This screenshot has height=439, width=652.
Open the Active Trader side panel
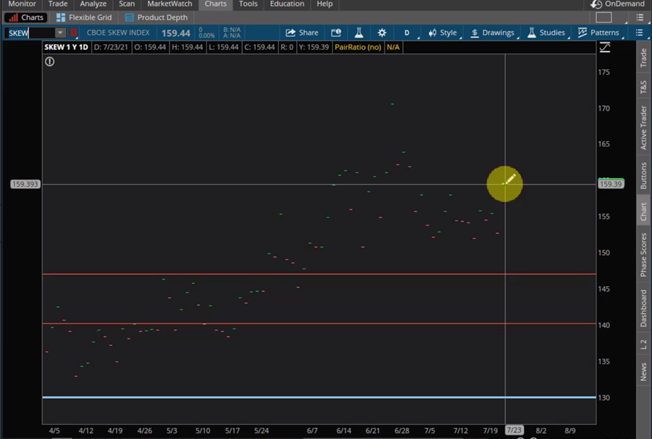click(x=643, y=127)
